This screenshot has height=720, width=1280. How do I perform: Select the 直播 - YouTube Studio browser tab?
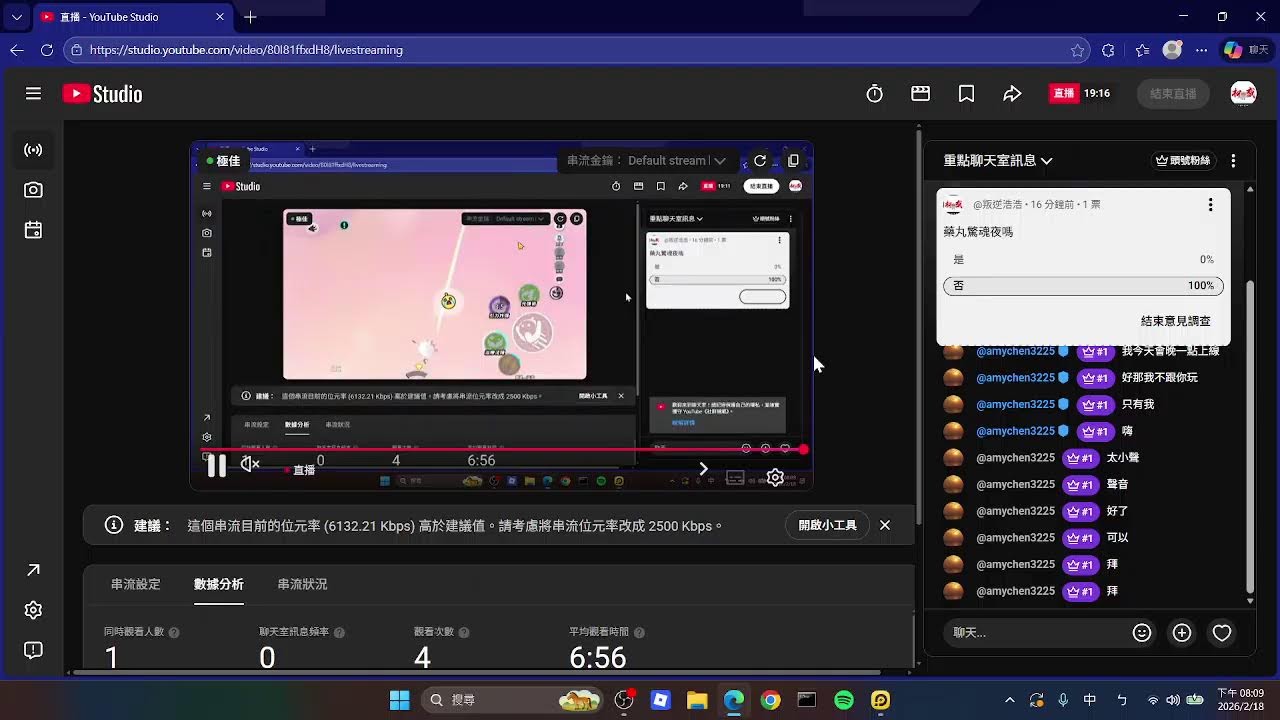[133, 17]
